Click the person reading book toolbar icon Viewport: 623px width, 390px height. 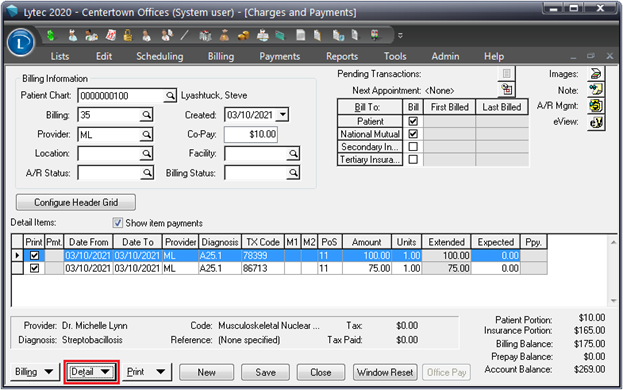(x=262, y=36)
